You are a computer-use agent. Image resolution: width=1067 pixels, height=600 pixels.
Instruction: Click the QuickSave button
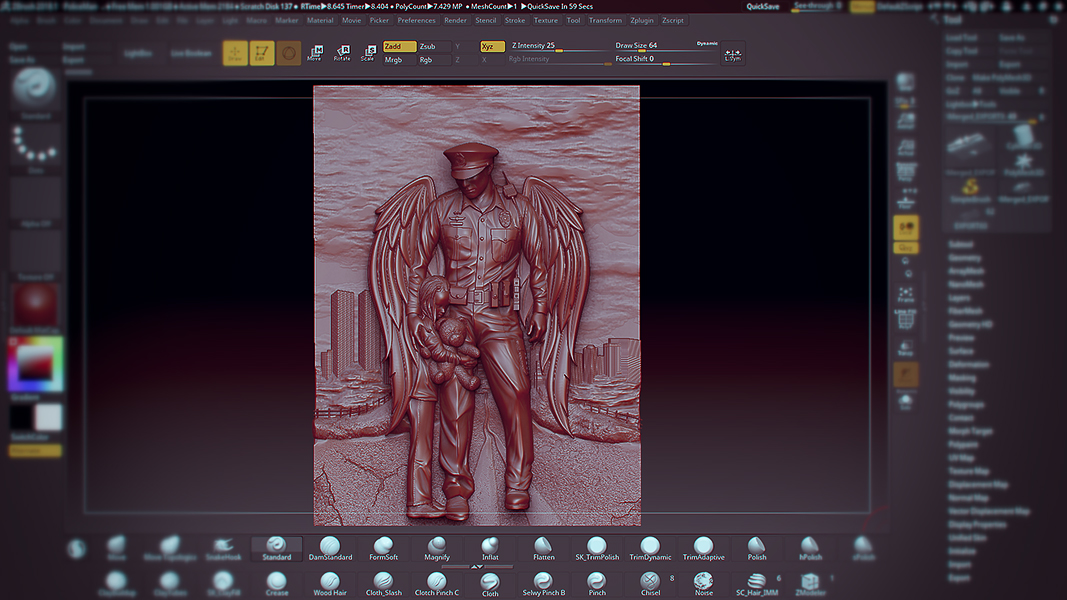762,6
